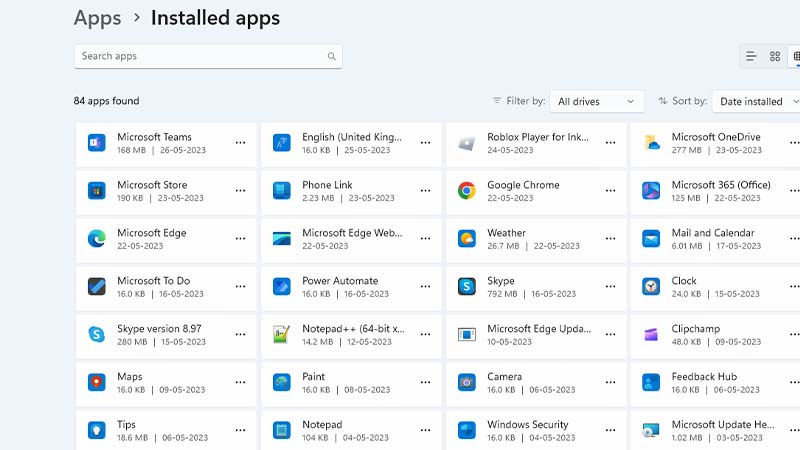The width and height of the screenshot is (800, 450).
Task: Click the Microsoft Edge WebView icon
Action: (282, 239)
